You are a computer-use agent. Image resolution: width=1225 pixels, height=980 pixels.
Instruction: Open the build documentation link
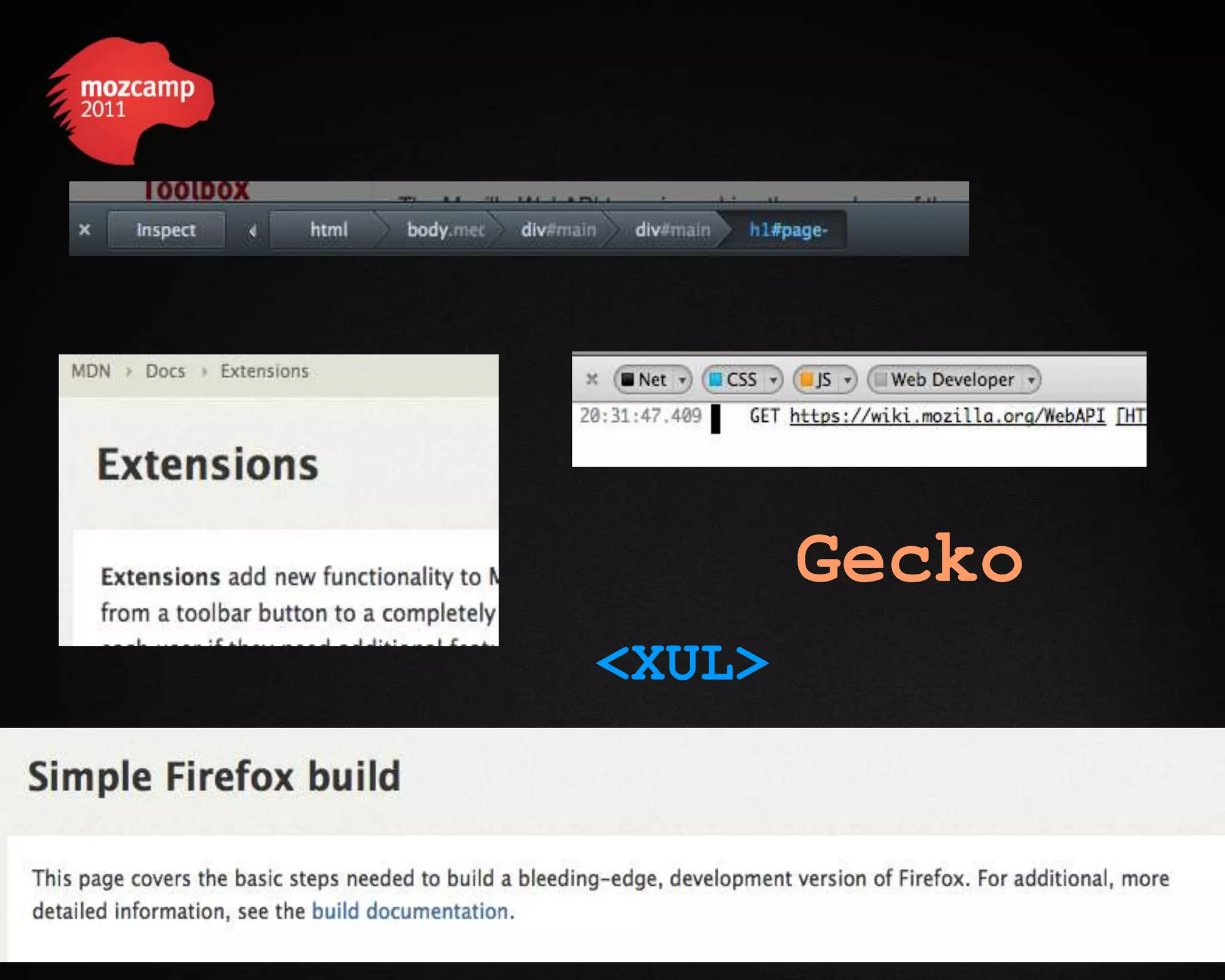point(410,911)
